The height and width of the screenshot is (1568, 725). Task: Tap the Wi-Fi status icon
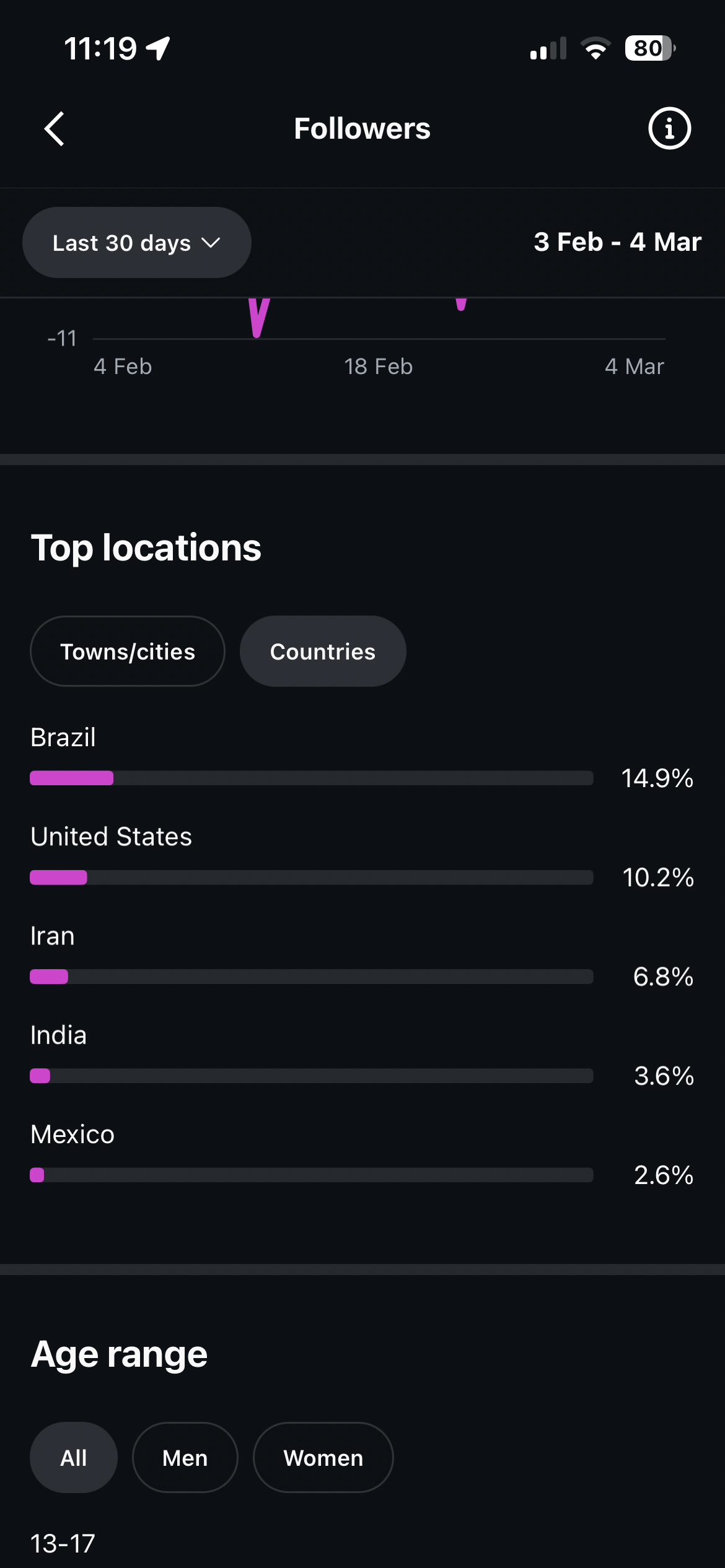[x=595, y=48]
